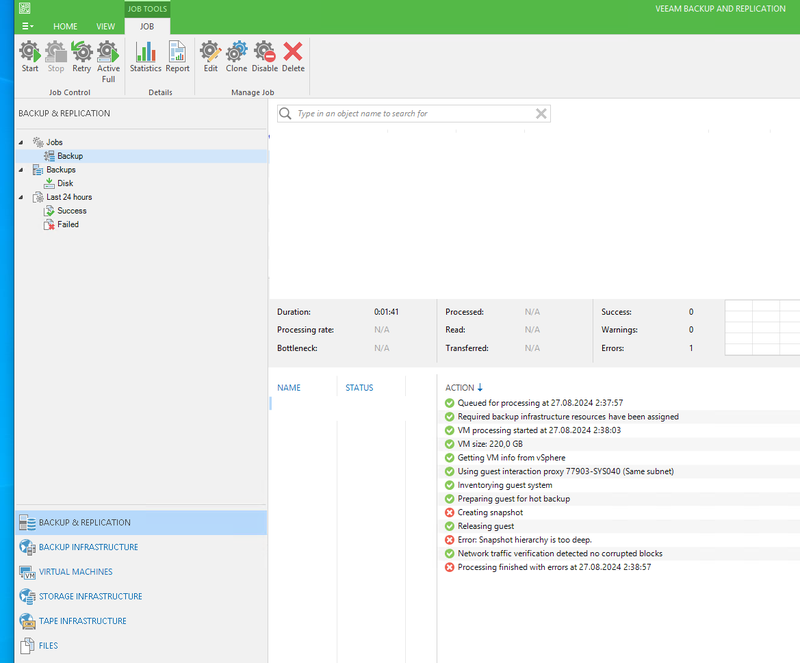Collapse the Last 24 hours node
Viewport: 800px width, 663px height.
pos(22,197)
